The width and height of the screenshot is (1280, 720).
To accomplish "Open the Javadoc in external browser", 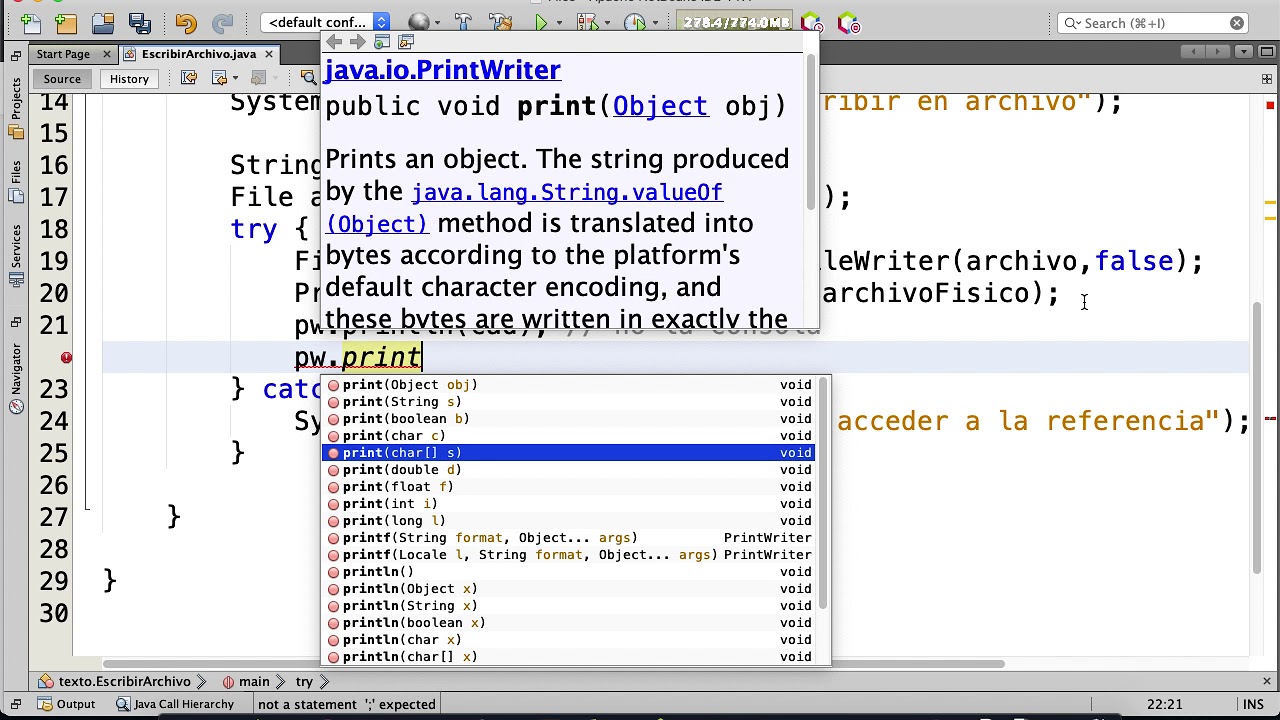I will coord(382,42).
